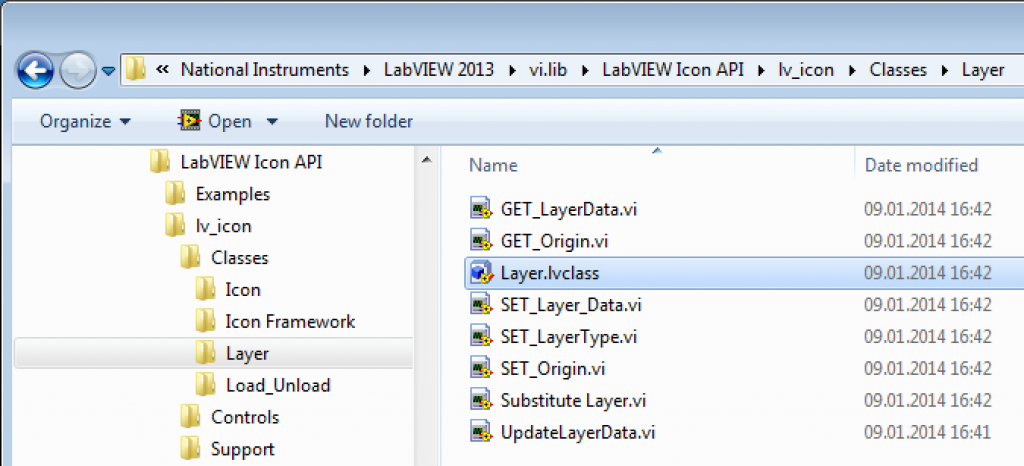Viewport: 1024px width, 466px height.
Task: Open the recent locations dropdown arrow
Action: pos(108,70)
